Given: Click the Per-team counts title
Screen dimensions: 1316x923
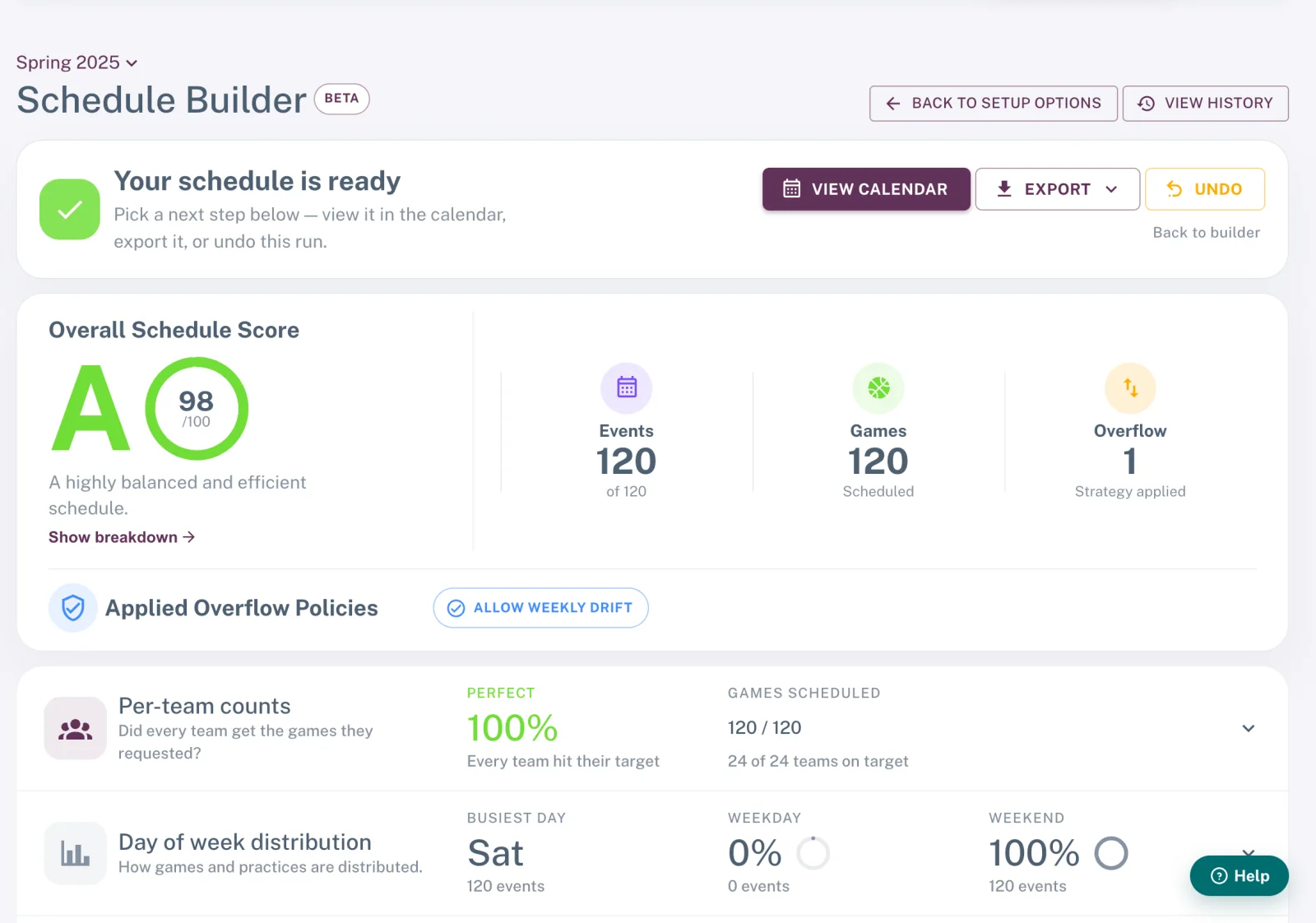Looking at the screenshot, I should [x=205, y=706].
